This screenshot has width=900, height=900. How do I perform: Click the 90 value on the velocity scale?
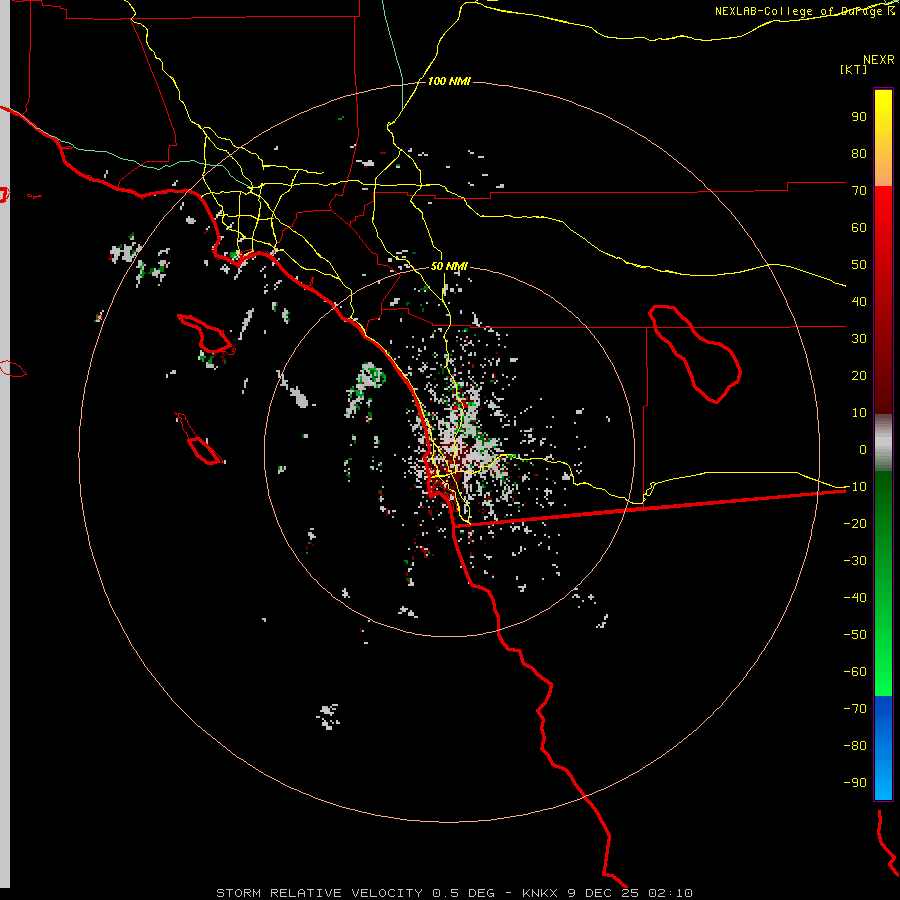tap(859, 117)
